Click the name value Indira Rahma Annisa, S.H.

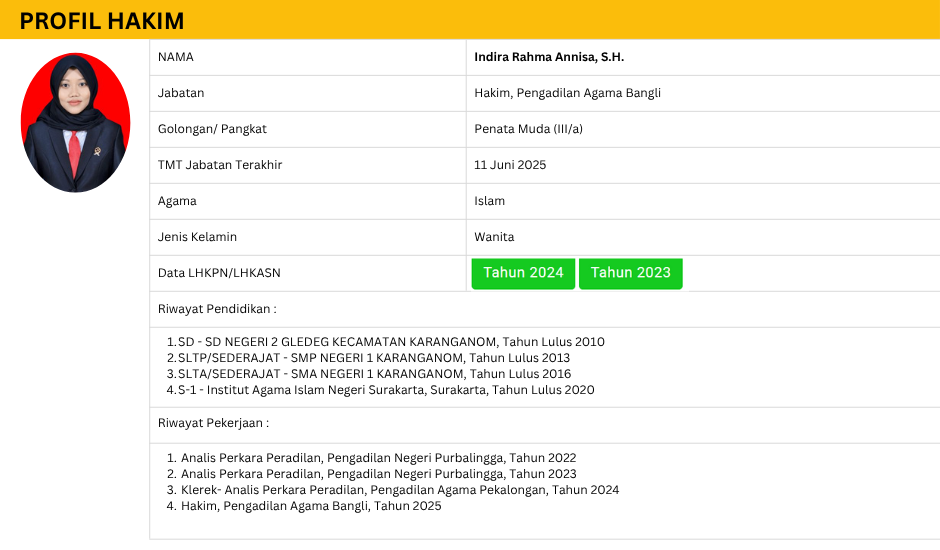pyautogui.click(x=549, y=57)
